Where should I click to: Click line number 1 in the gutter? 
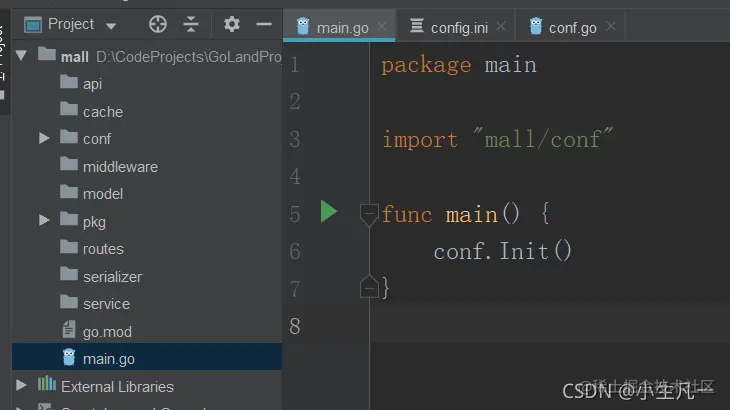295,65
